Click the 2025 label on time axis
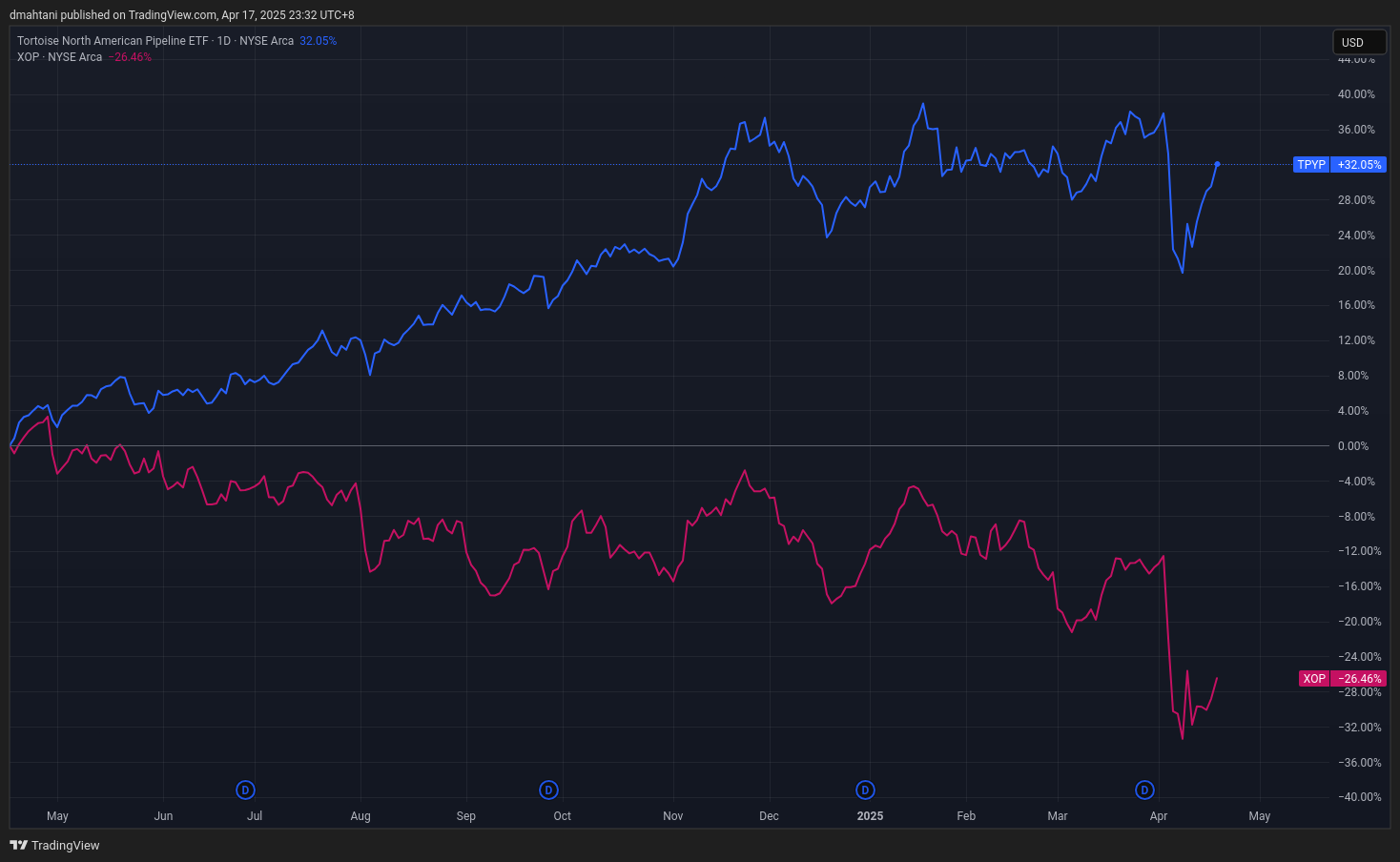This screenshot has width=1400, height=862. [x=870, y=816]
